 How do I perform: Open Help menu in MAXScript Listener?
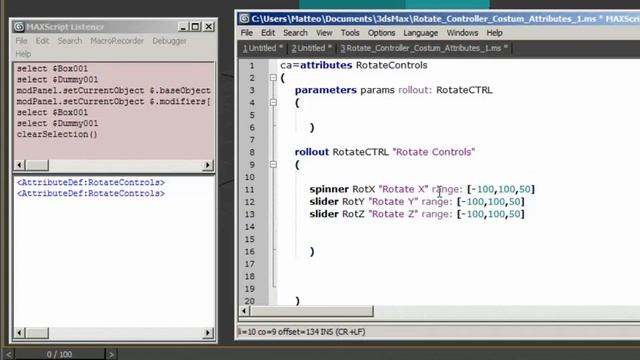[x=23, y=54]
